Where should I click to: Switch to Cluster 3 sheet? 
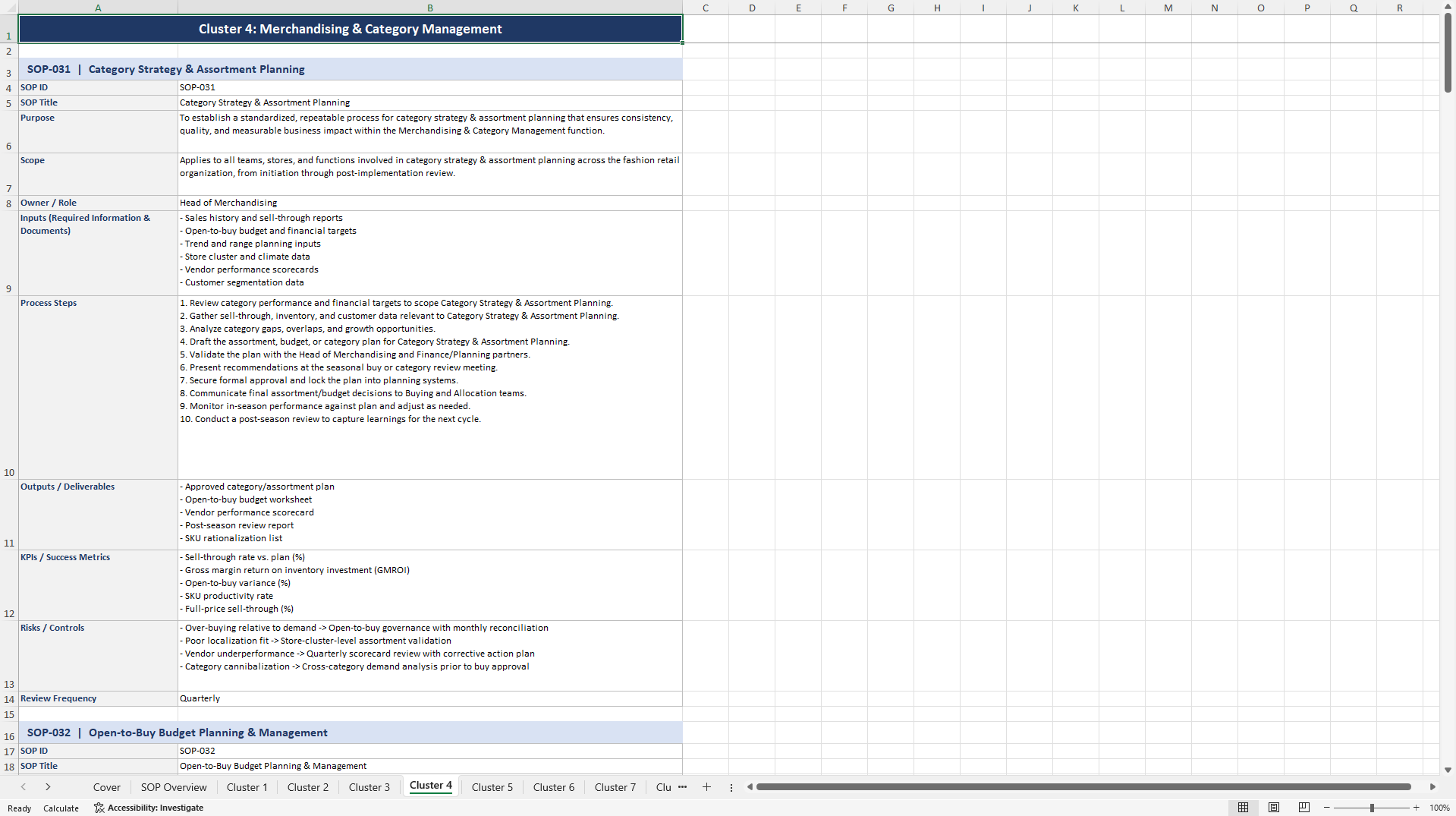click(x=370, y=787)
